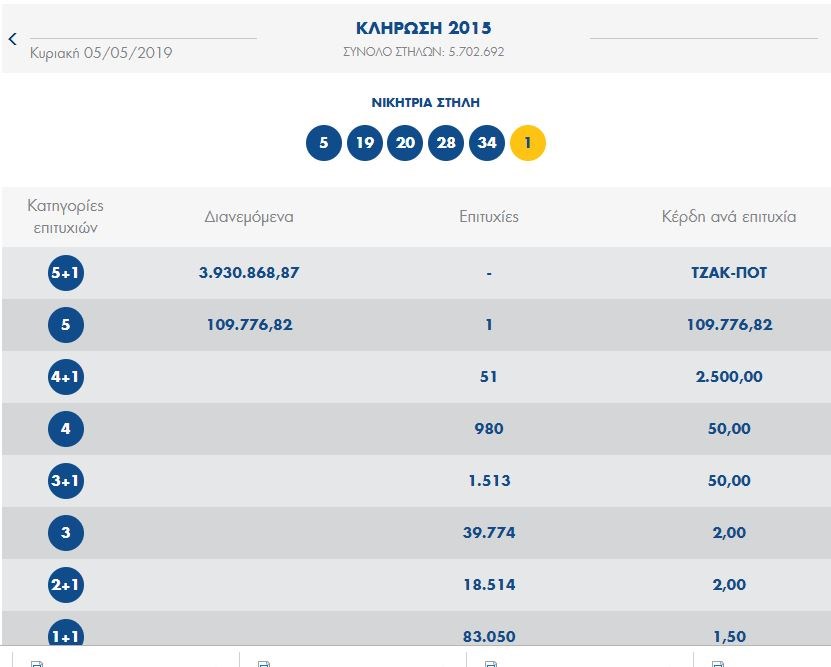Click winning number ball 34
The width and height of the screenshot is (831, 667).
487,143
